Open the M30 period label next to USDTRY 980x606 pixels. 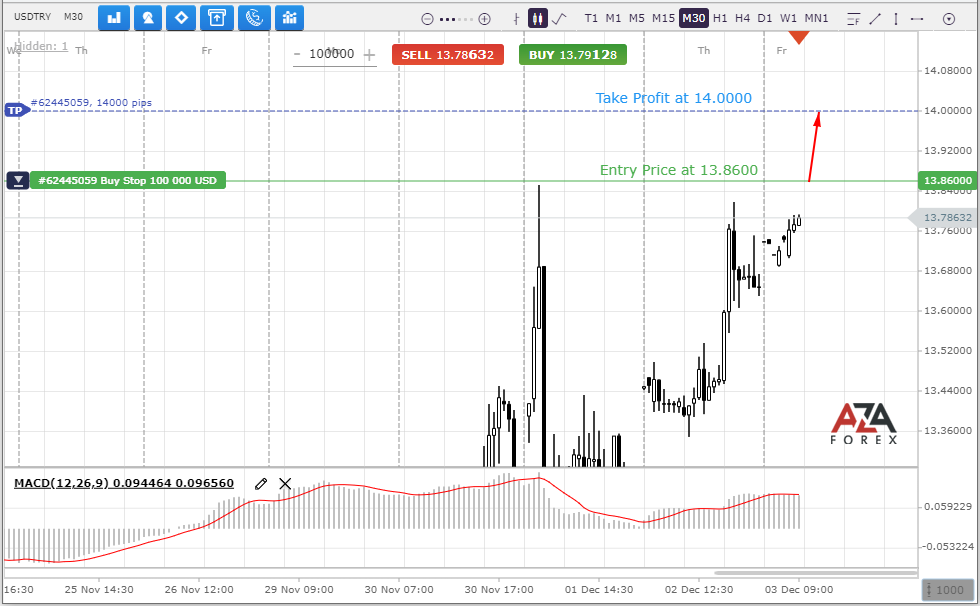pyautogui.click(x=73, y=17)
